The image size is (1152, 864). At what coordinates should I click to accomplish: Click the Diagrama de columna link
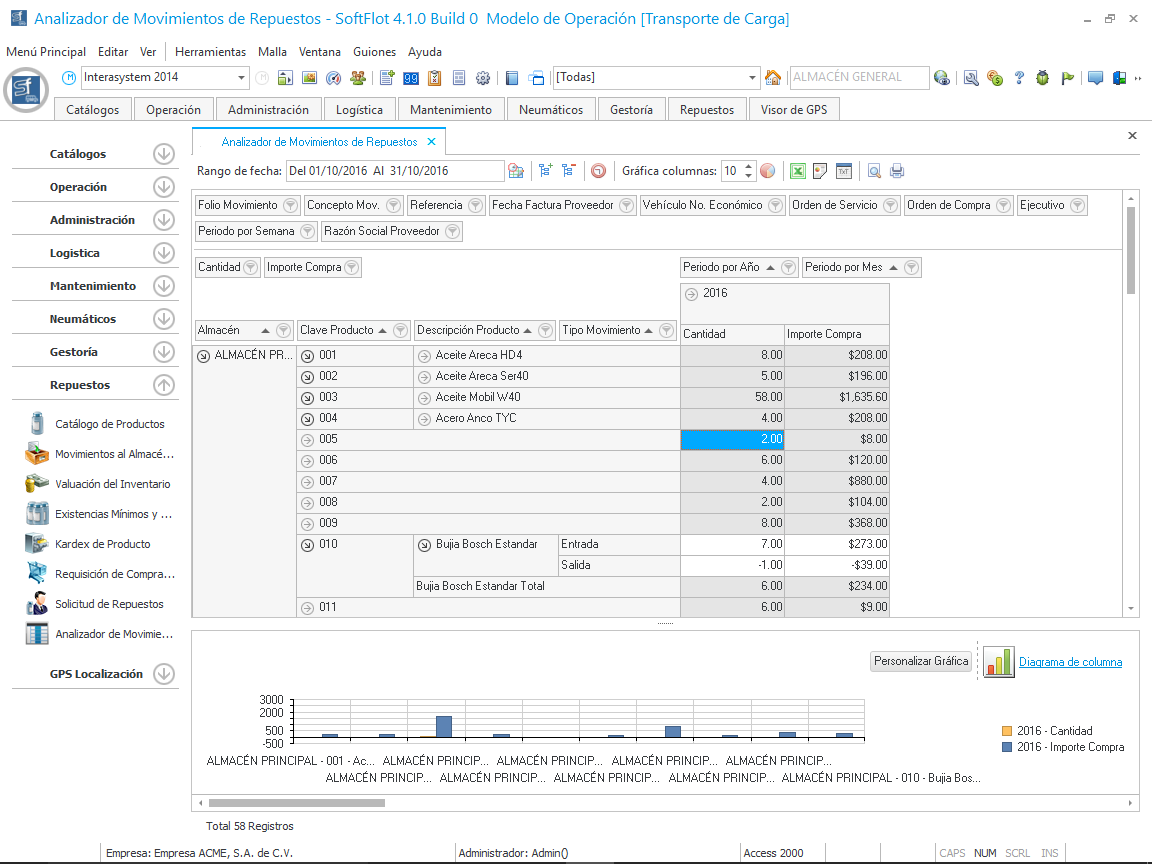[x=1070, y=661]
